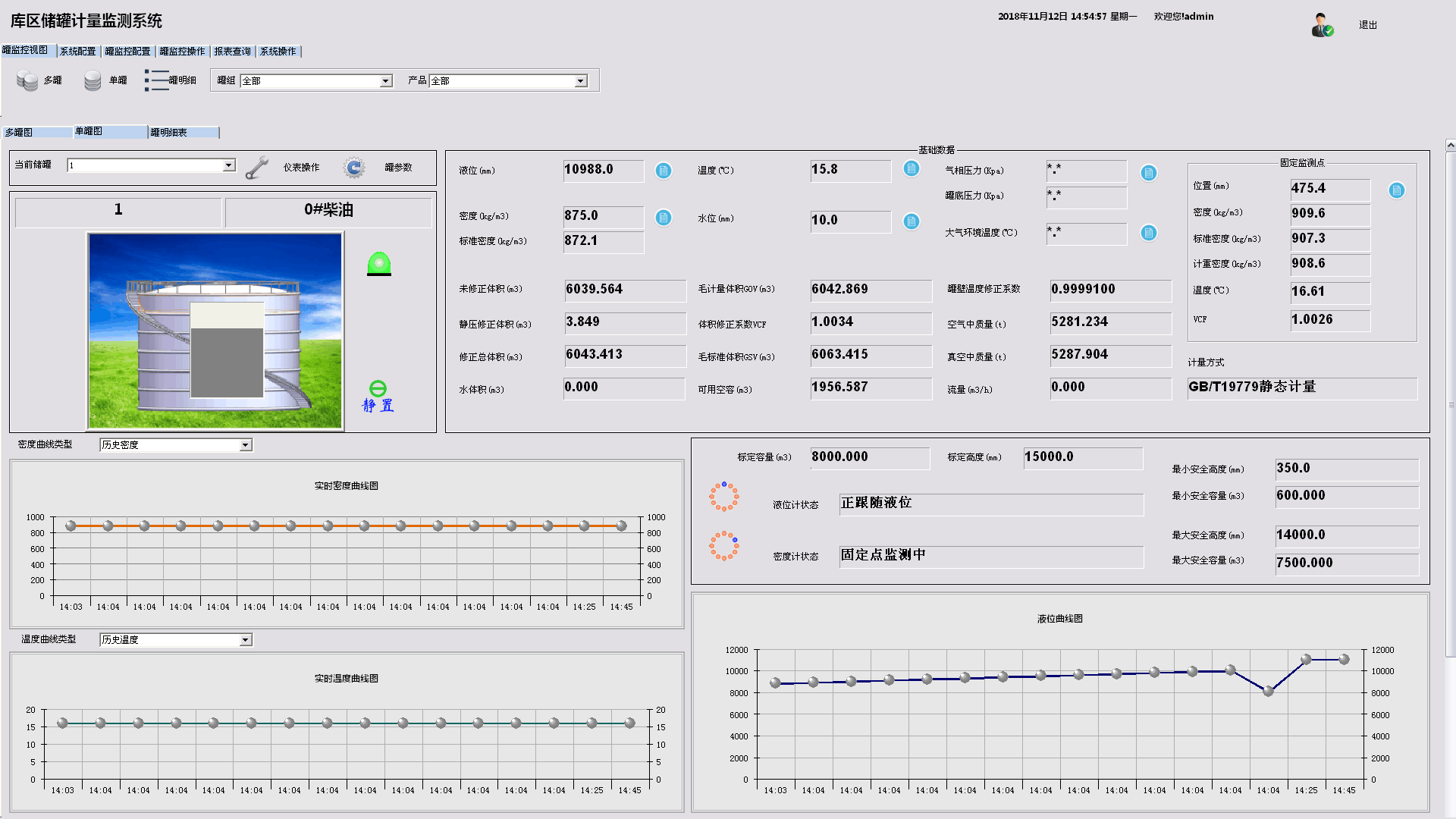Open the 系统操作 menu
Image resolution: width=1456 pixels, height=819 pixels.
(278, 52)
